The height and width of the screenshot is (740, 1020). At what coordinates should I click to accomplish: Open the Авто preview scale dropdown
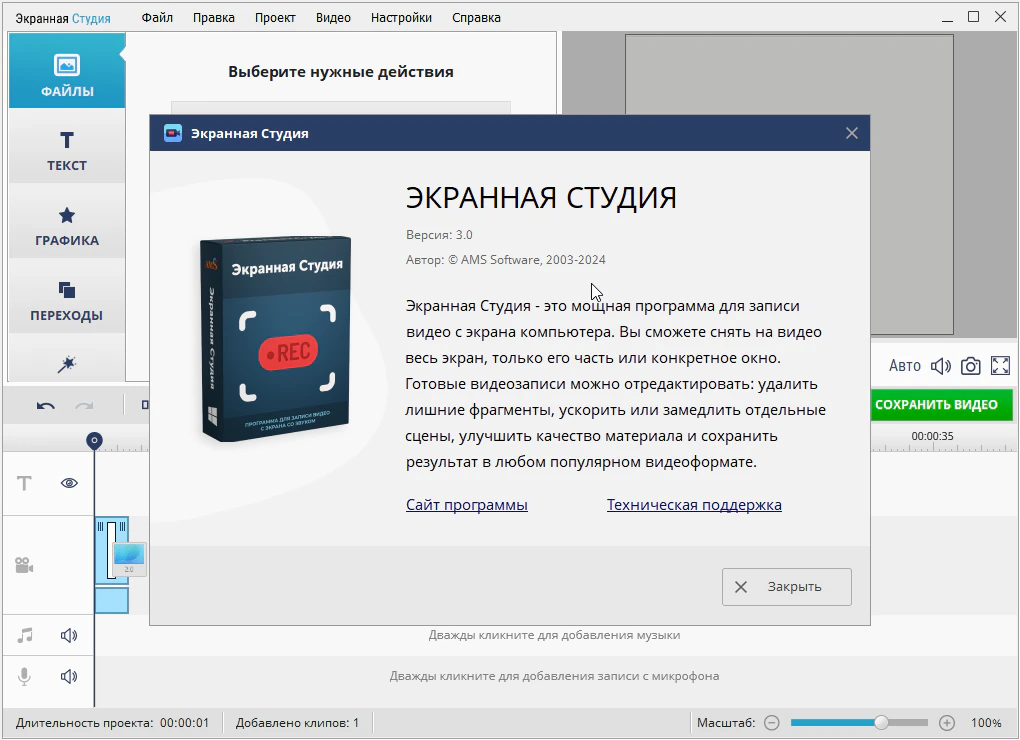(904, 366)
